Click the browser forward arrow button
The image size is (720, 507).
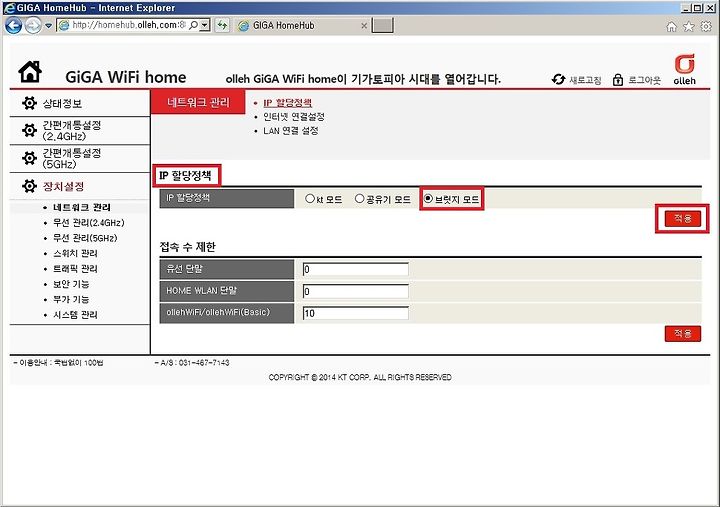pos(33,25)
